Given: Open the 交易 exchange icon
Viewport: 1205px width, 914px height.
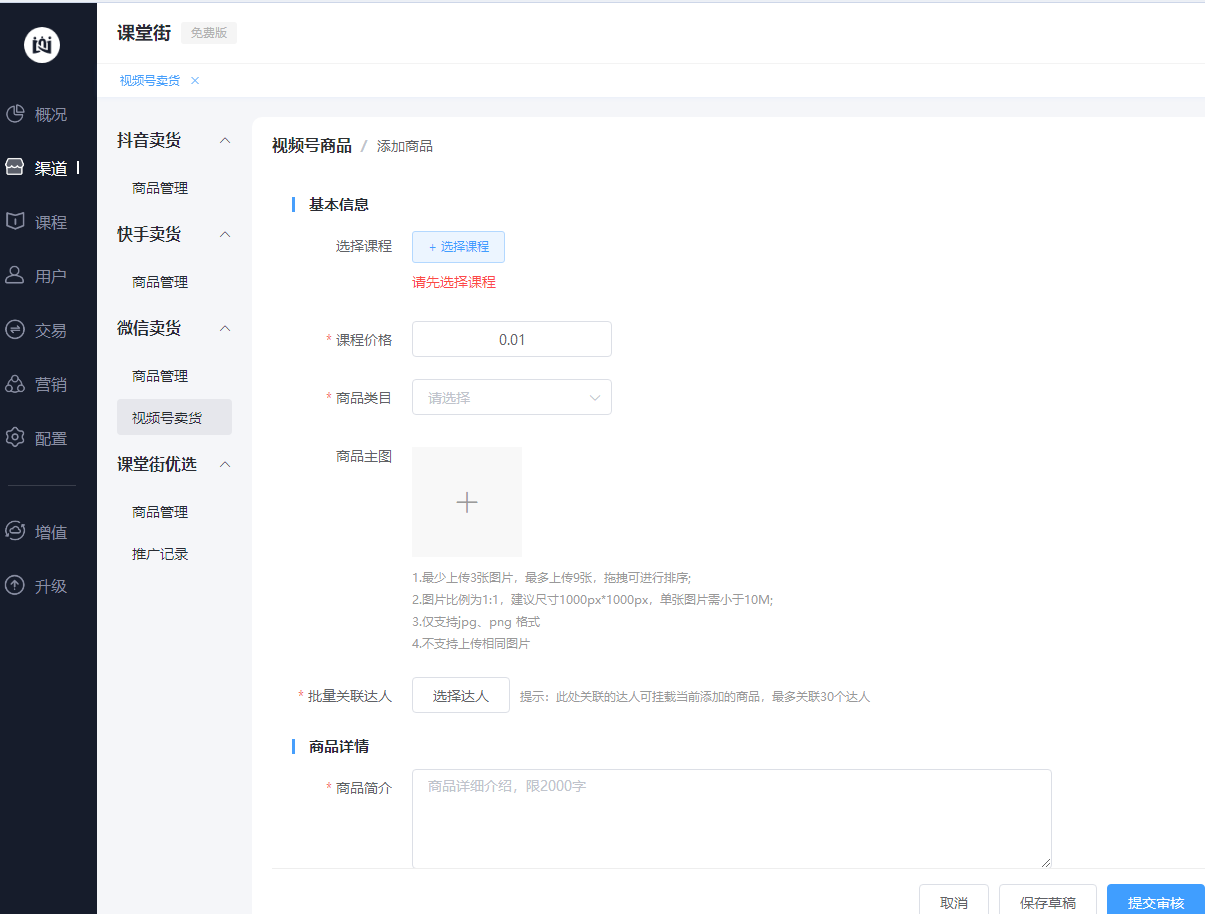Looking at the screenshot, I should pos(15,330).
